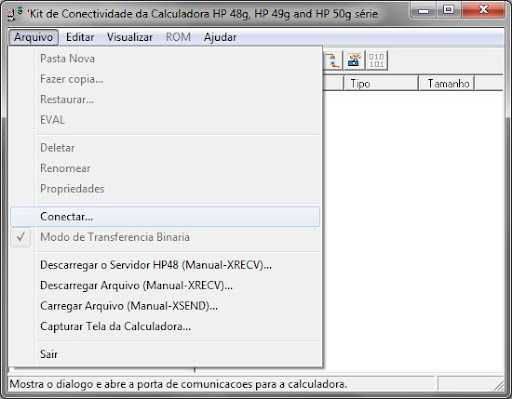This screenshot has height=399, width=512.
Task: Sort by the Tipo column header
Action: click(381, 83)
